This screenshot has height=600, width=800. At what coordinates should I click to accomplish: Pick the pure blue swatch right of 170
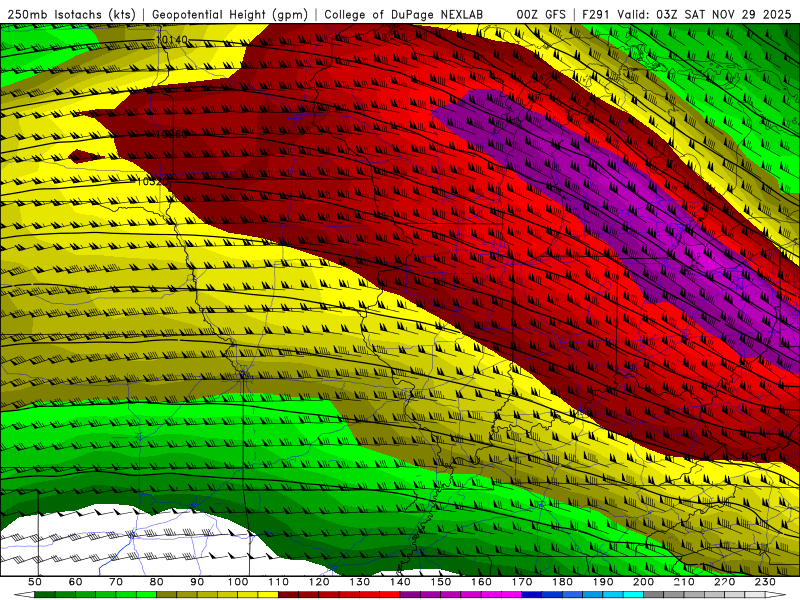[x=532, y=595]
